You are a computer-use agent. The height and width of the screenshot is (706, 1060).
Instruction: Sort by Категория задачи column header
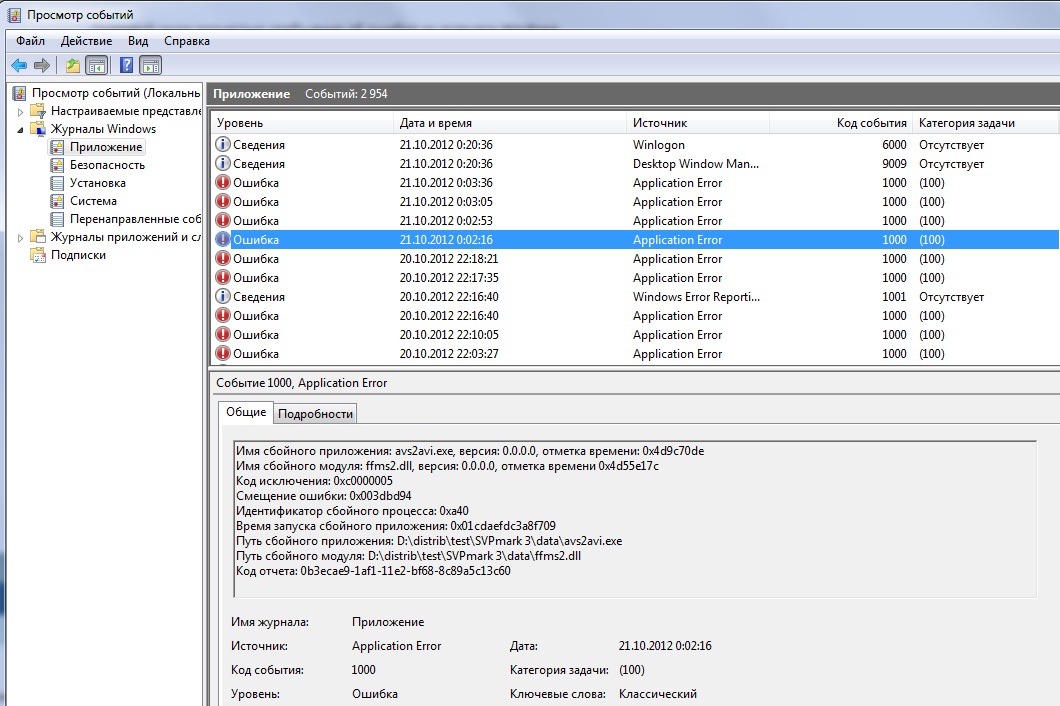coord(985,123)
